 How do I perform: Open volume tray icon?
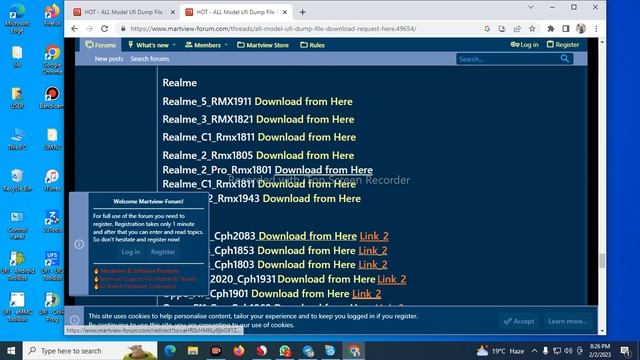[x=568, y=351]
